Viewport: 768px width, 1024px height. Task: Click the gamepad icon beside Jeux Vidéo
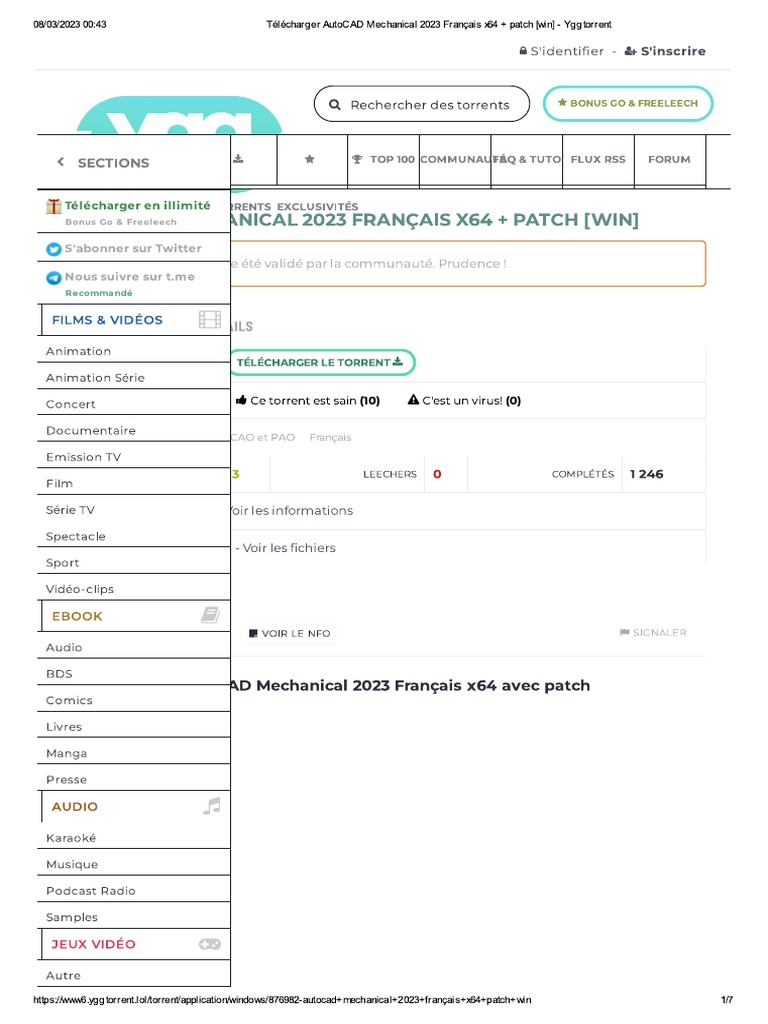[210, 944]
